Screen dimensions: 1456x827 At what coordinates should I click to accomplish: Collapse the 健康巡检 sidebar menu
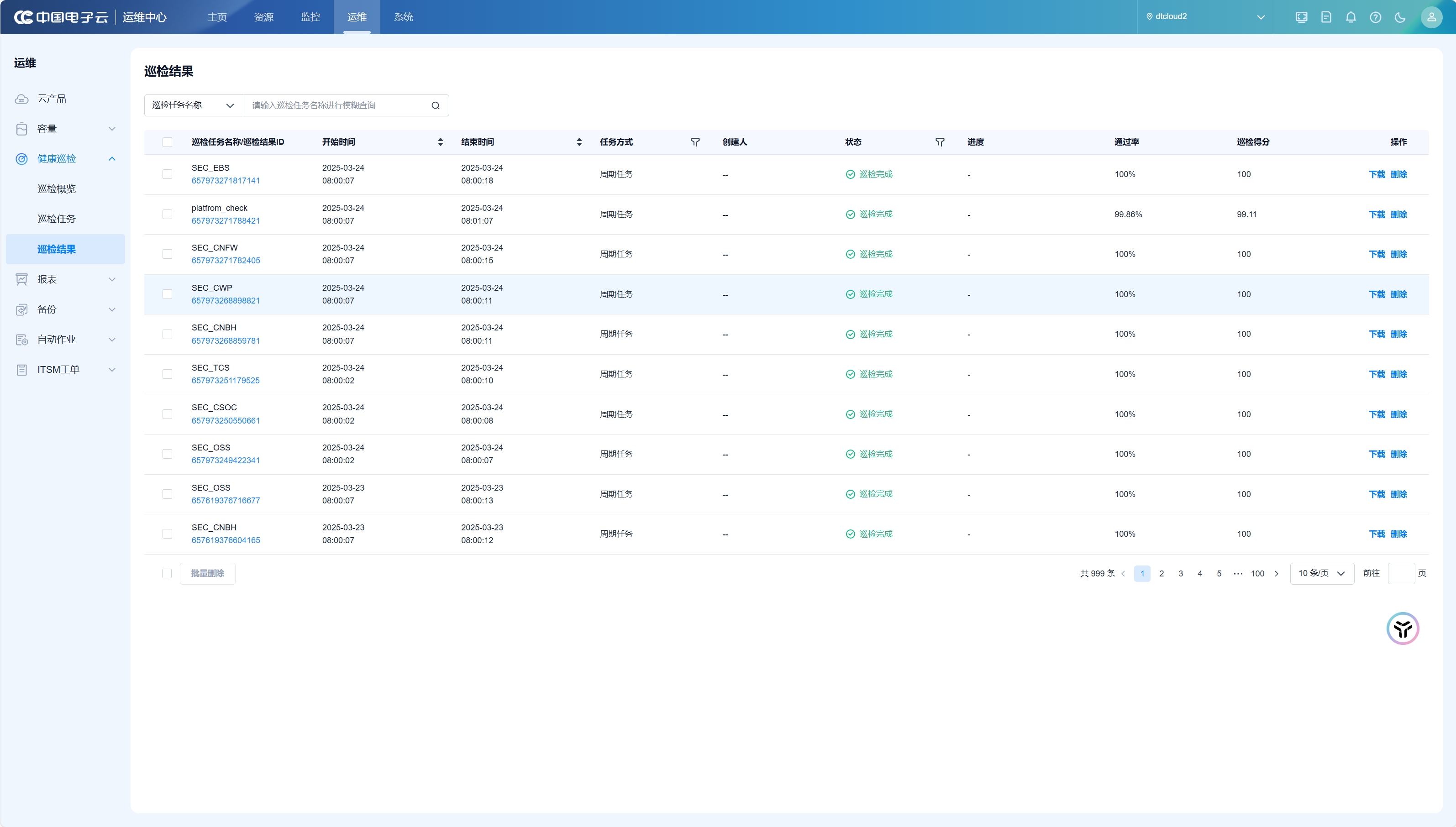[112, 159]
